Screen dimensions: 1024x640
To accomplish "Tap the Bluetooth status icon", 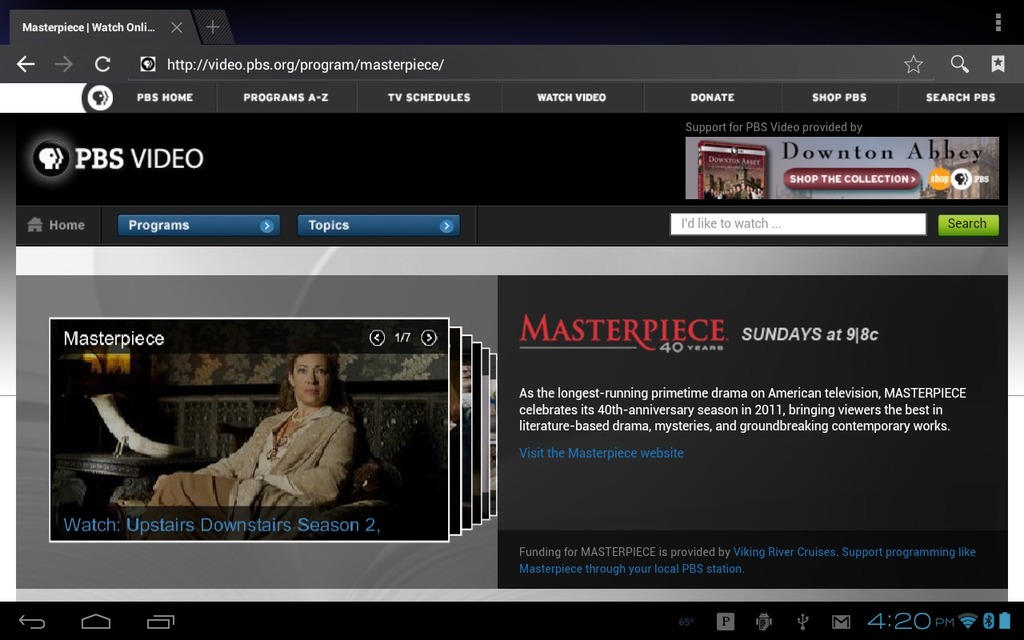I will (988, 621).
